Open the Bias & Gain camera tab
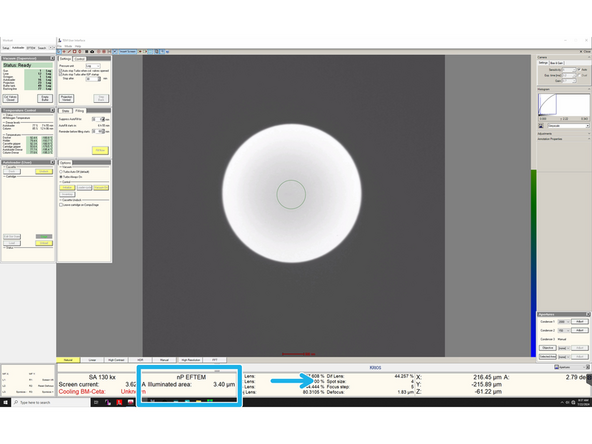This screenshot has height=444, width=592. [x=557, y=63]
